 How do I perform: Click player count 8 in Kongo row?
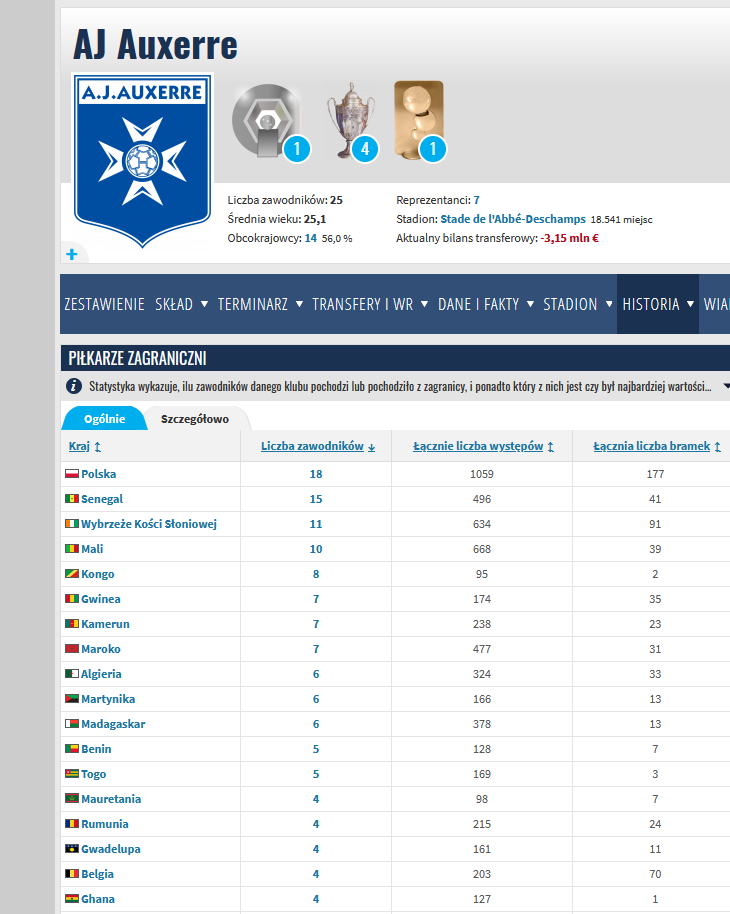click(316, 574)
